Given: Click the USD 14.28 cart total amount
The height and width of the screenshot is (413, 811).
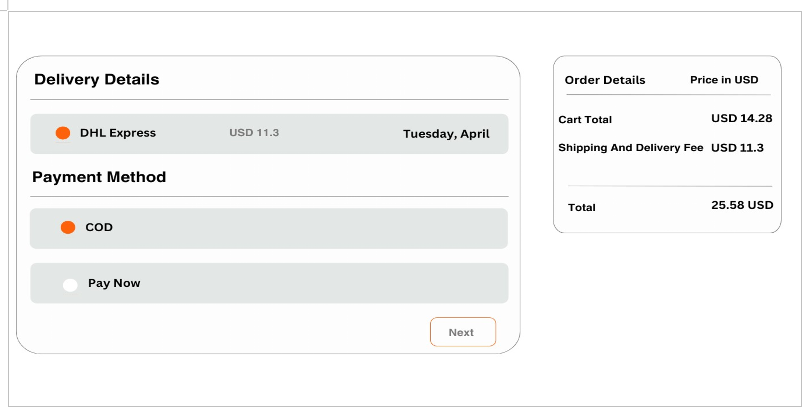Looking at the screenshot, I should tap(742, 119).
